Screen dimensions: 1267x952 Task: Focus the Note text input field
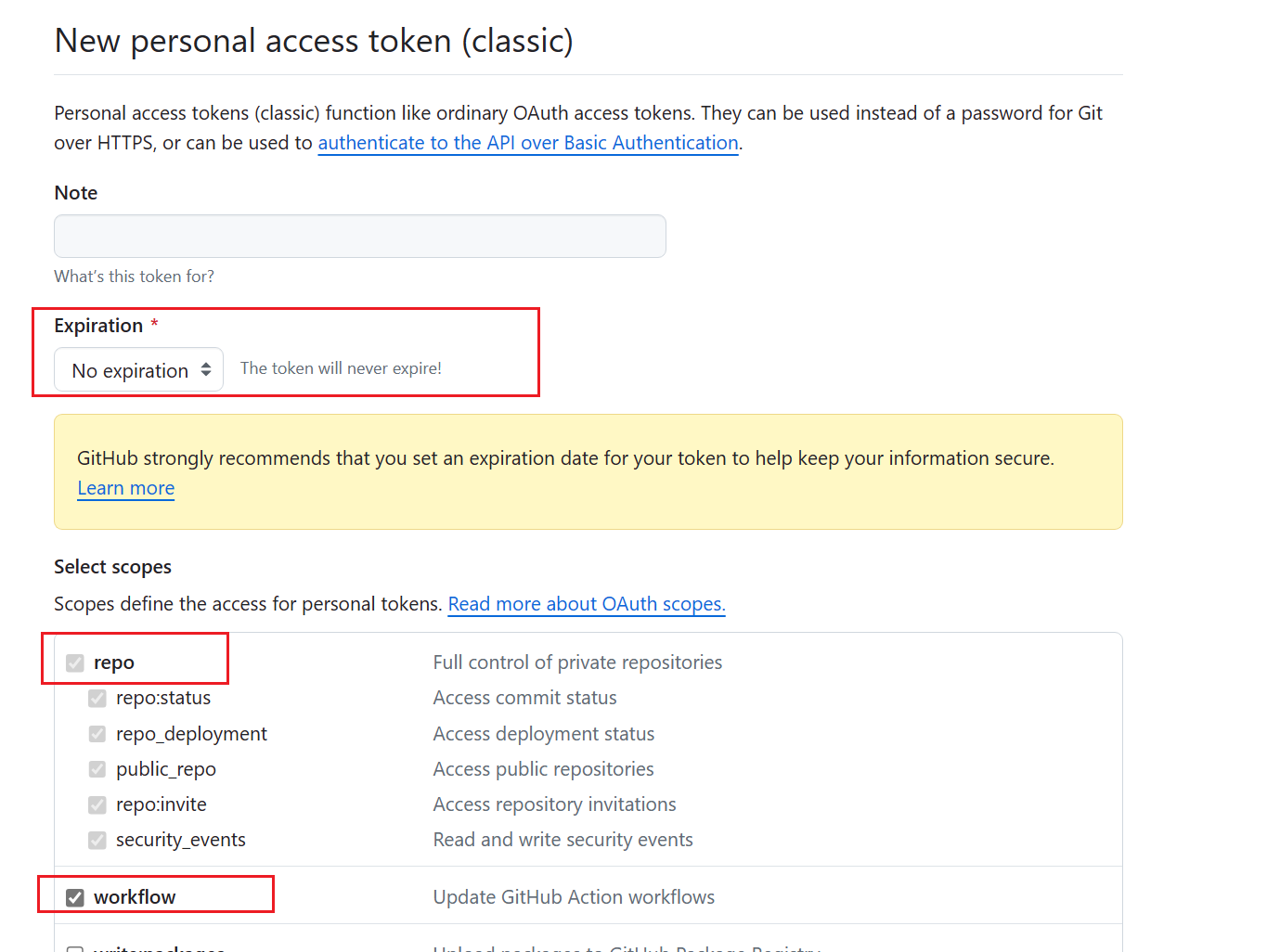[359, 237]
